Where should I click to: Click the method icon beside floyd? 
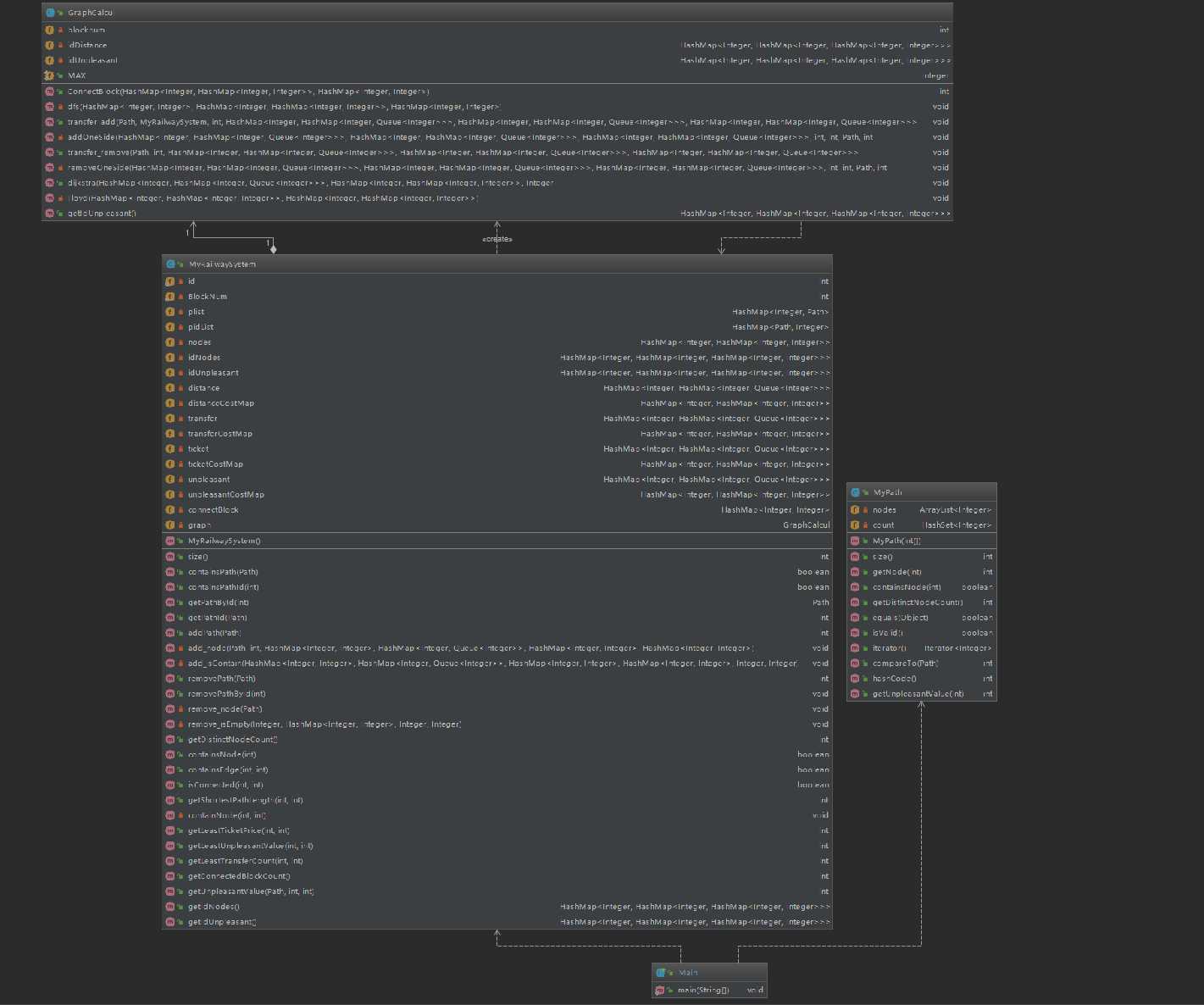[49, 198]
